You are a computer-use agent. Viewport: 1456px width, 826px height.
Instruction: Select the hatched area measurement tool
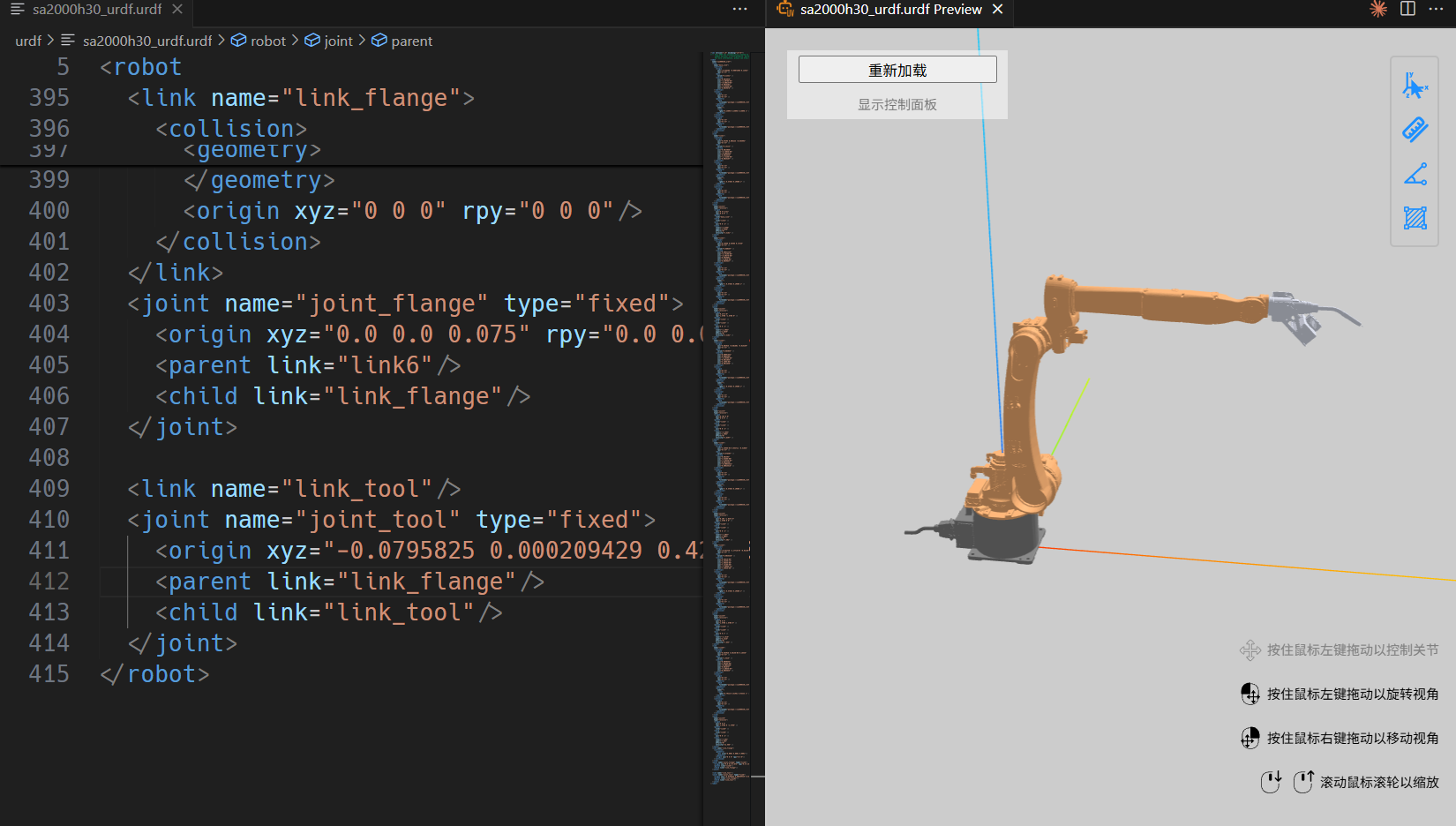point(1415,217)
